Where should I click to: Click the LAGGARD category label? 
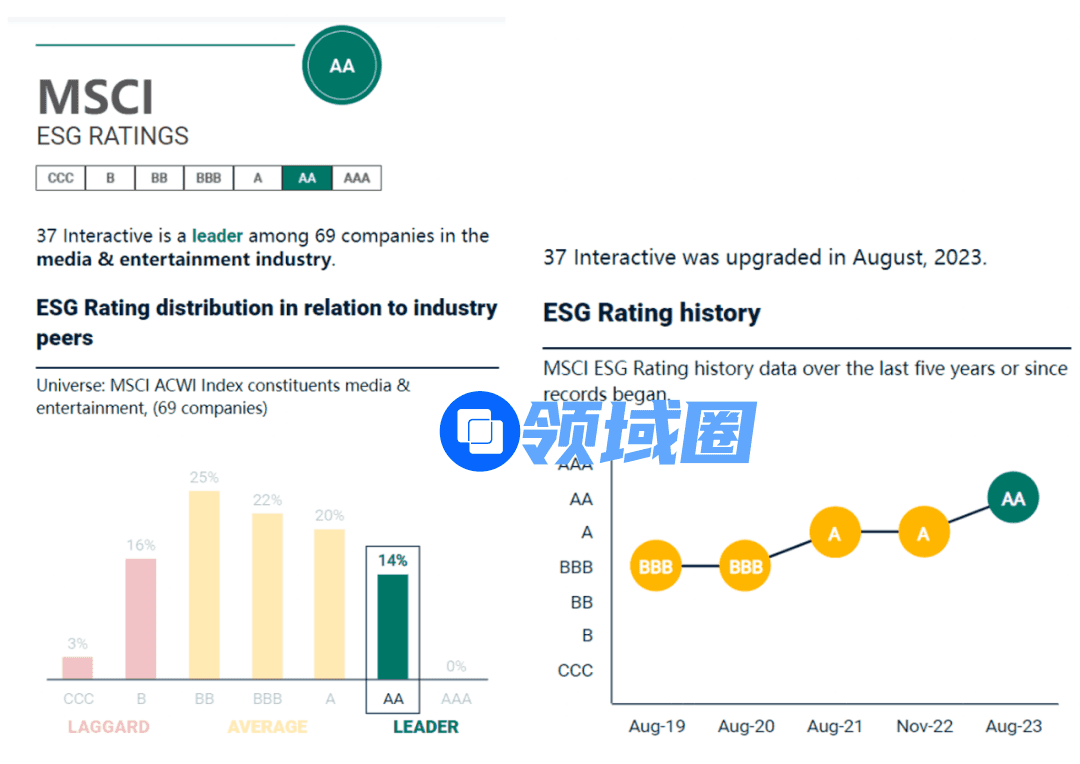109,727
